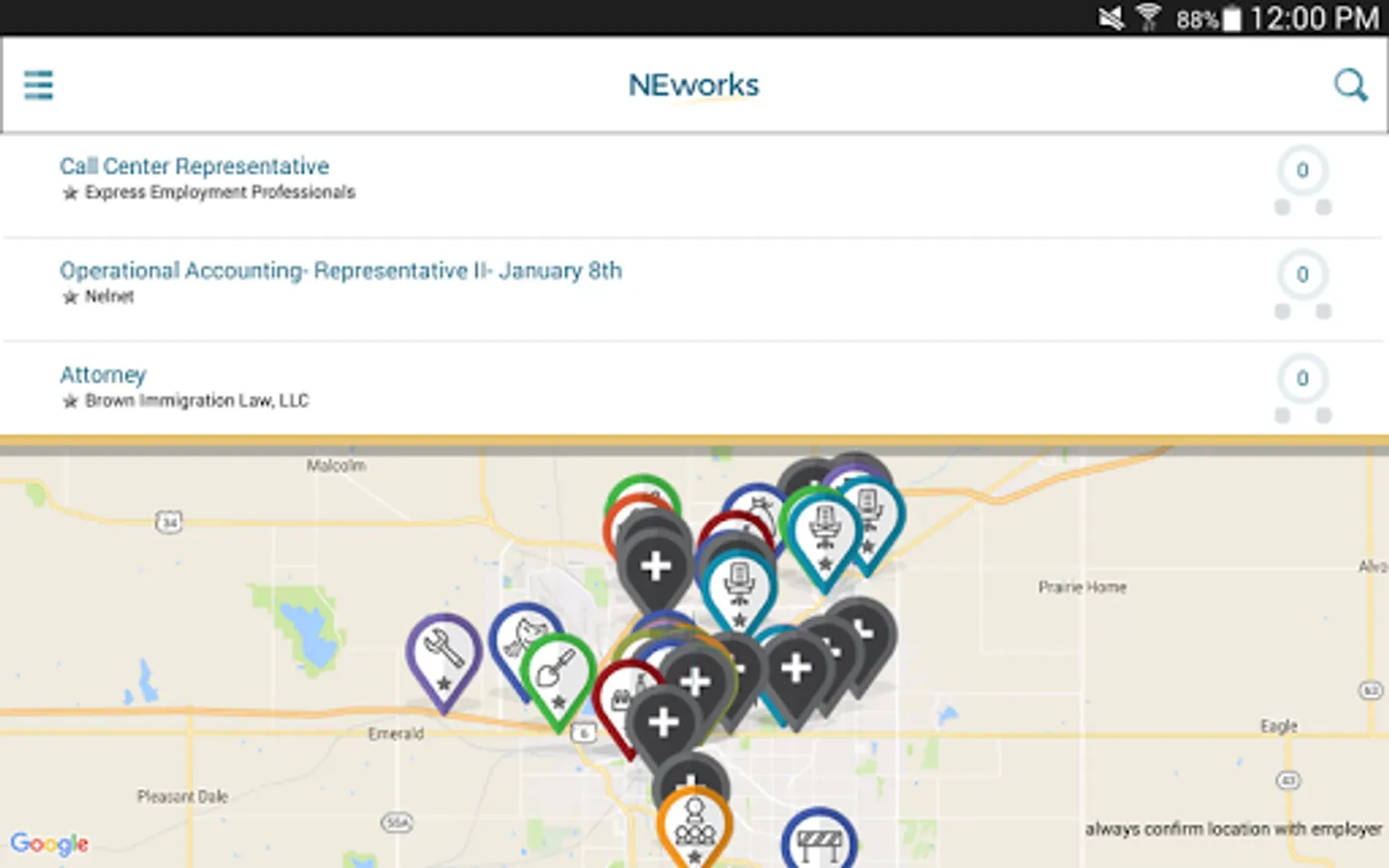
Task: Tap the highway 34 shield on map
Action: 169,523
